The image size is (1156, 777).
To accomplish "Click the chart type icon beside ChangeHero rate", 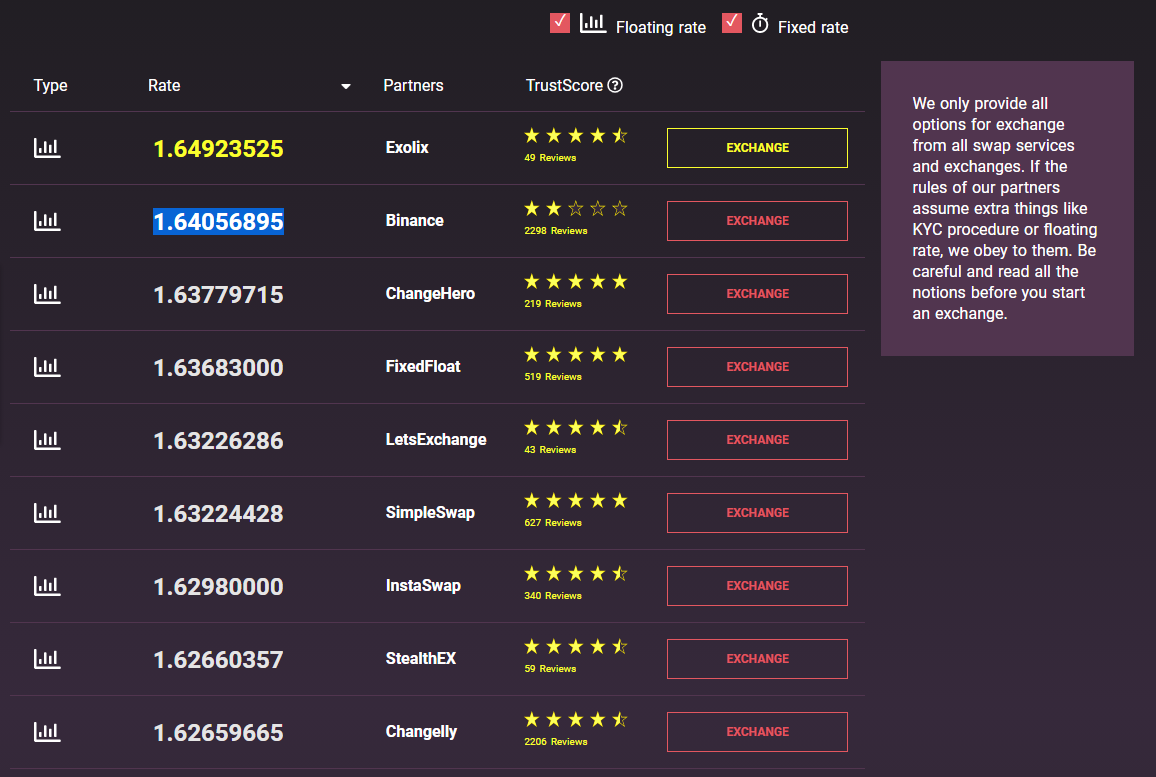I will (47, 294).
